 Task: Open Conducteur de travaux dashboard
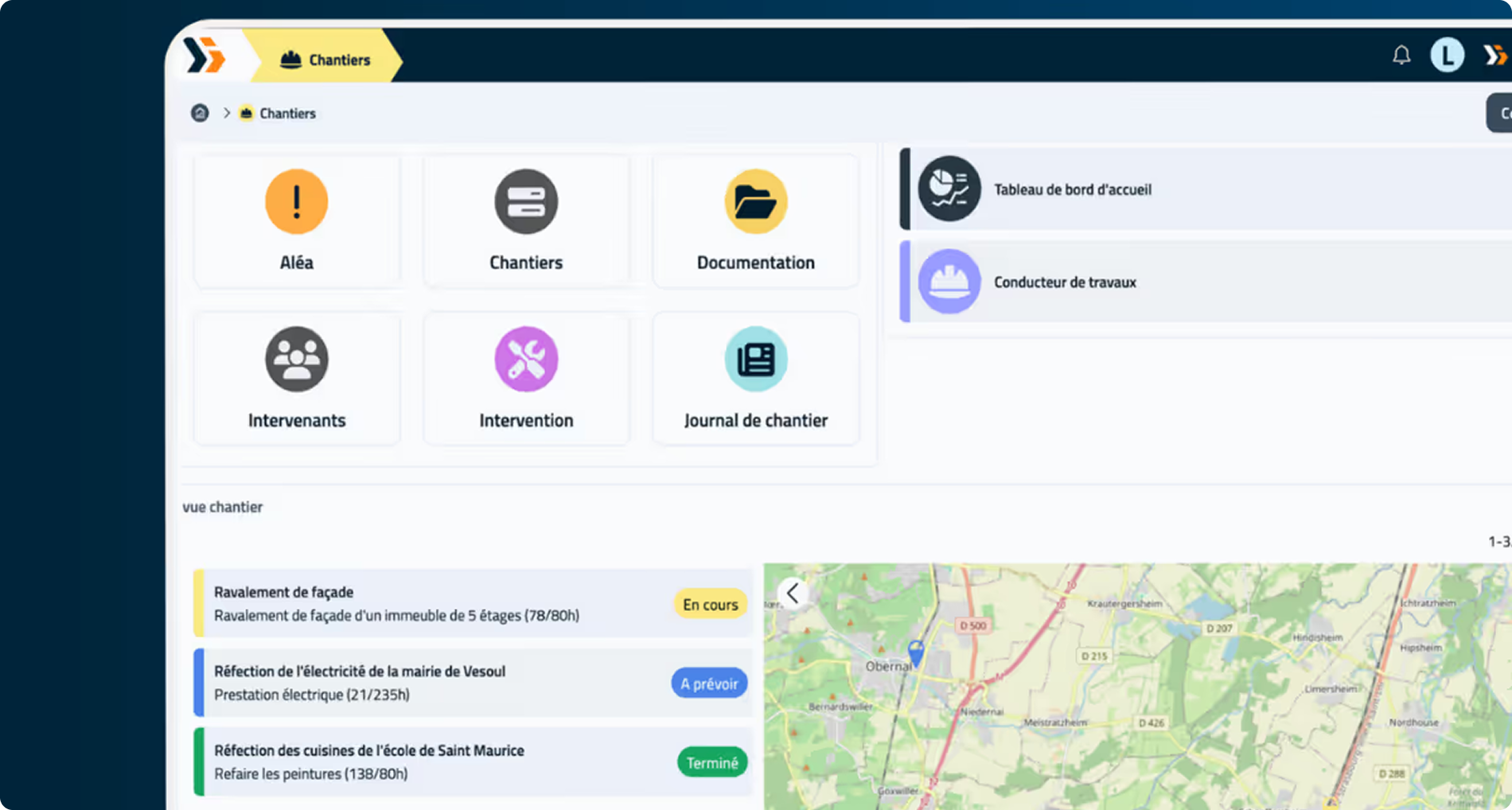[1206, 282]
